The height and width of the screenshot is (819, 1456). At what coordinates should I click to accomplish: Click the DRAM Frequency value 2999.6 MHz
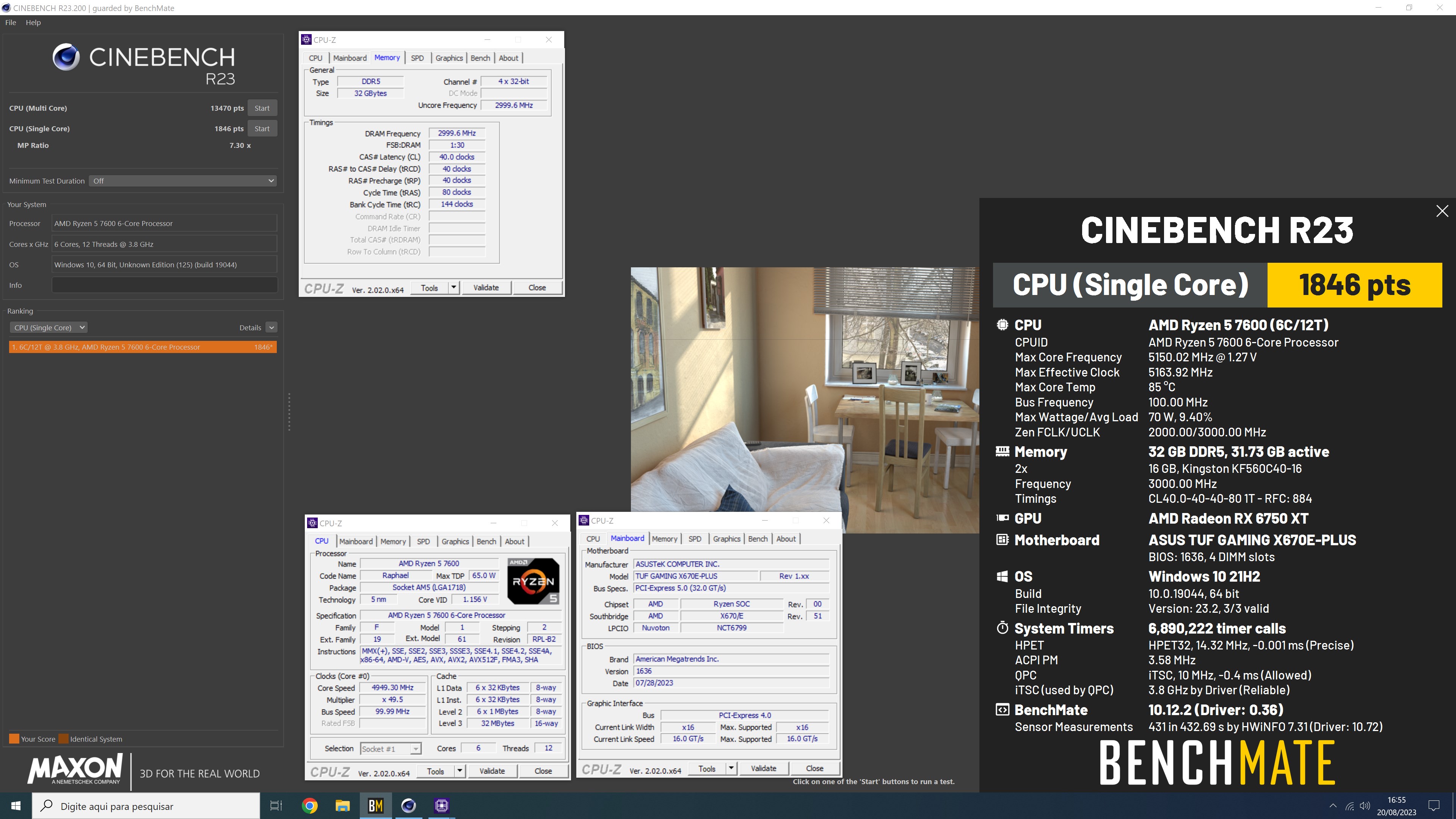(457, 133)
